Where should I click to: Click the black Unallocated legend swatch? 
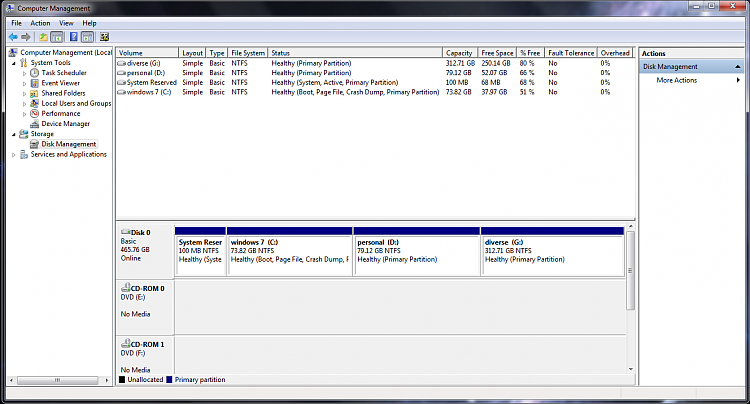click(x=122, y=380)
